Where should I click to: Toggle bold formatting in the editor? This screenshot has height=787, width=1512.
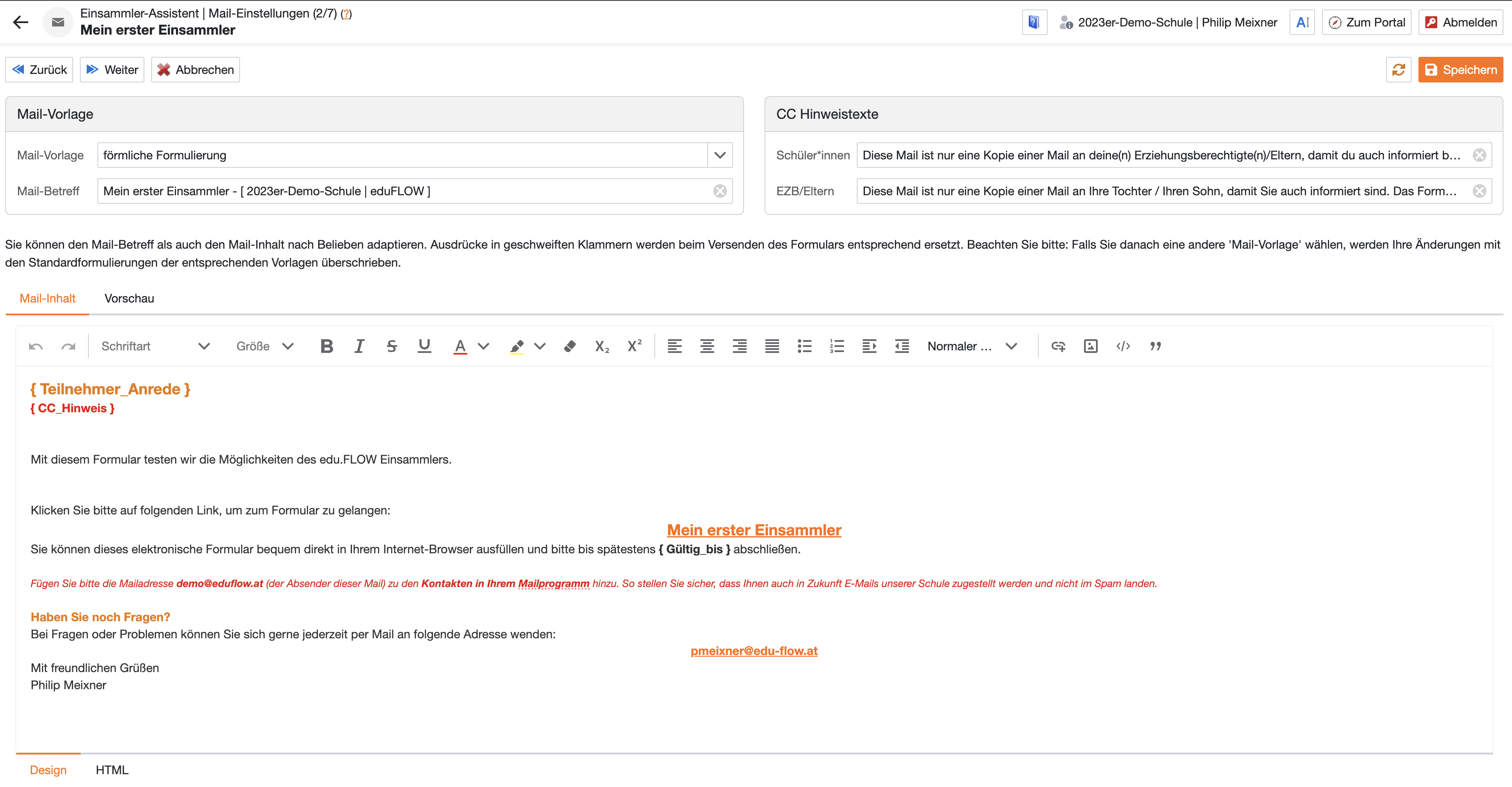327,346
